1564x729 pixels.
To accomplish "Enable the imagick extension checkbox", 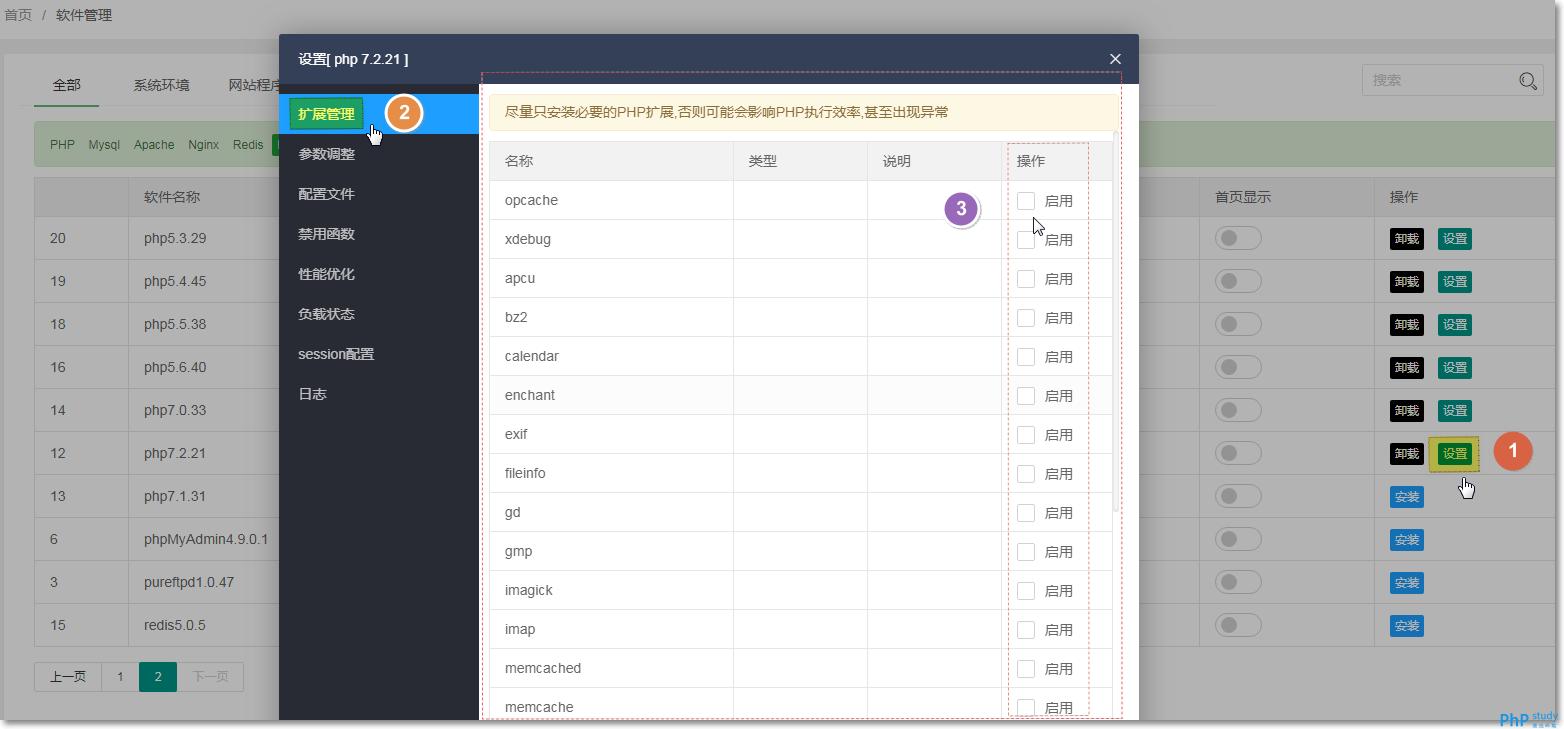I will (1026, 590).
